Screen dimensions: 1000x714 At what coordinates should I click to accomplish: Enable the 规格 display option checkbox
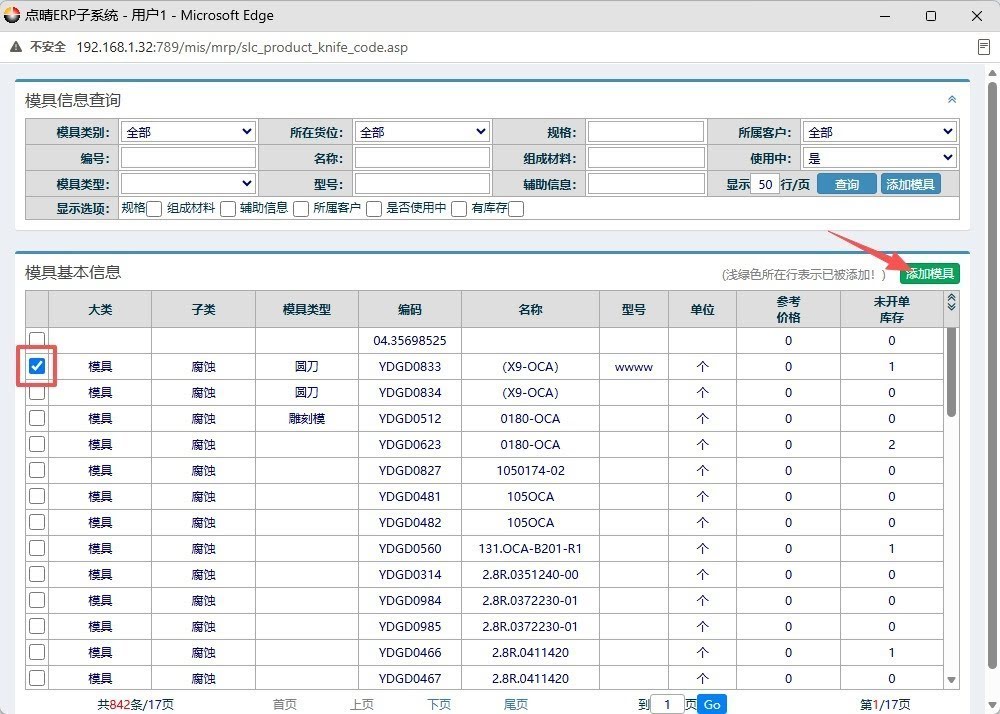tap(154, 209)
